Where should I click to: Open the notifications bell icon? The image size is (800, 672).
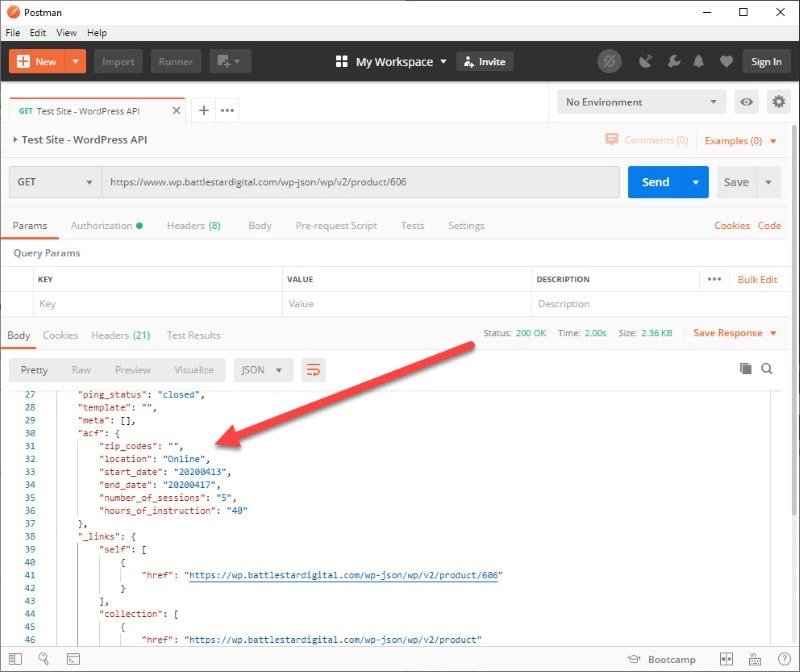point(698,62)
